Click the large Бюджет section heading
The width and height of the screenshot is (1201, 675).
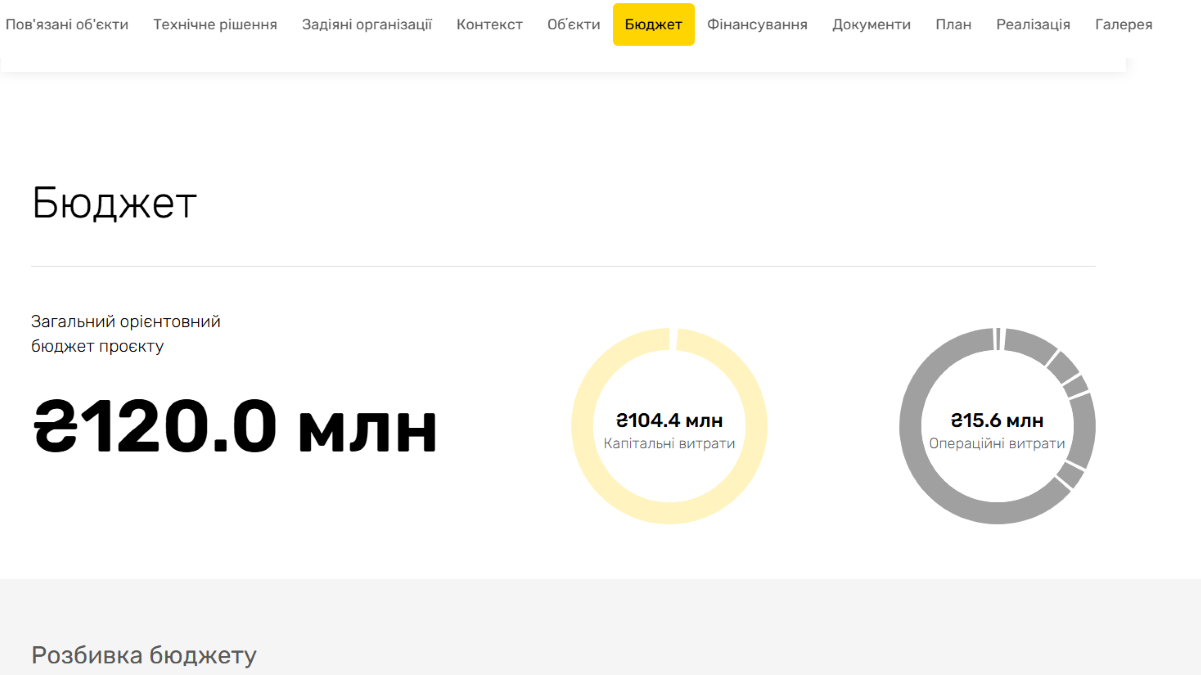(x=114, y=203)
